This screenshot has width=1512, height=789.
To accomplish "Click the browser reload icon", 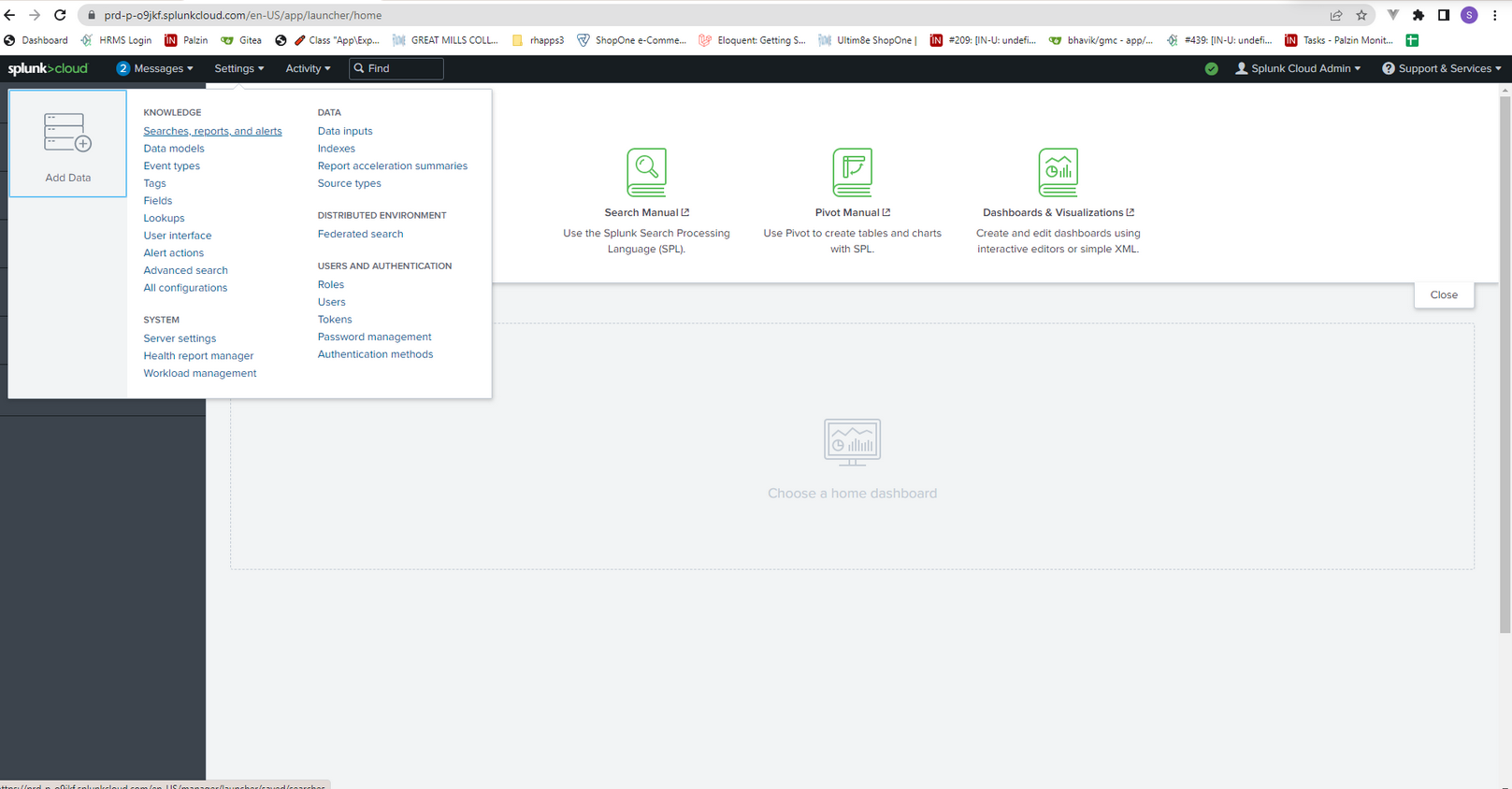I will 60,15.
